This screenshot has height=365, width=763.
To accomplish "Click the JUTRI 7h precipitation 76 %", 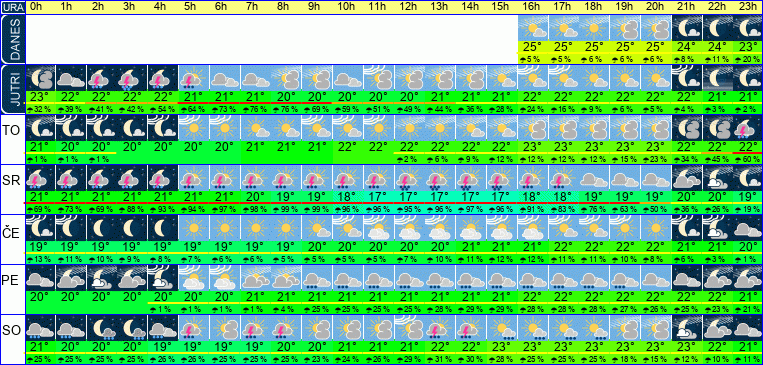I will pos(255,110).
